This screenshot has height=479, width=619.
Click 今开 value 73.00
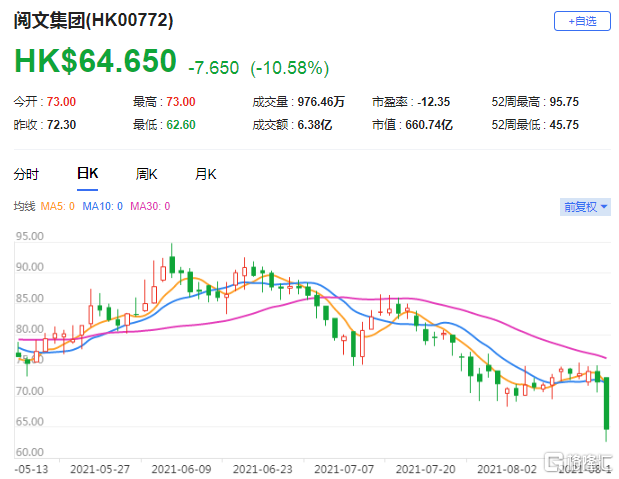click(61, 101)
